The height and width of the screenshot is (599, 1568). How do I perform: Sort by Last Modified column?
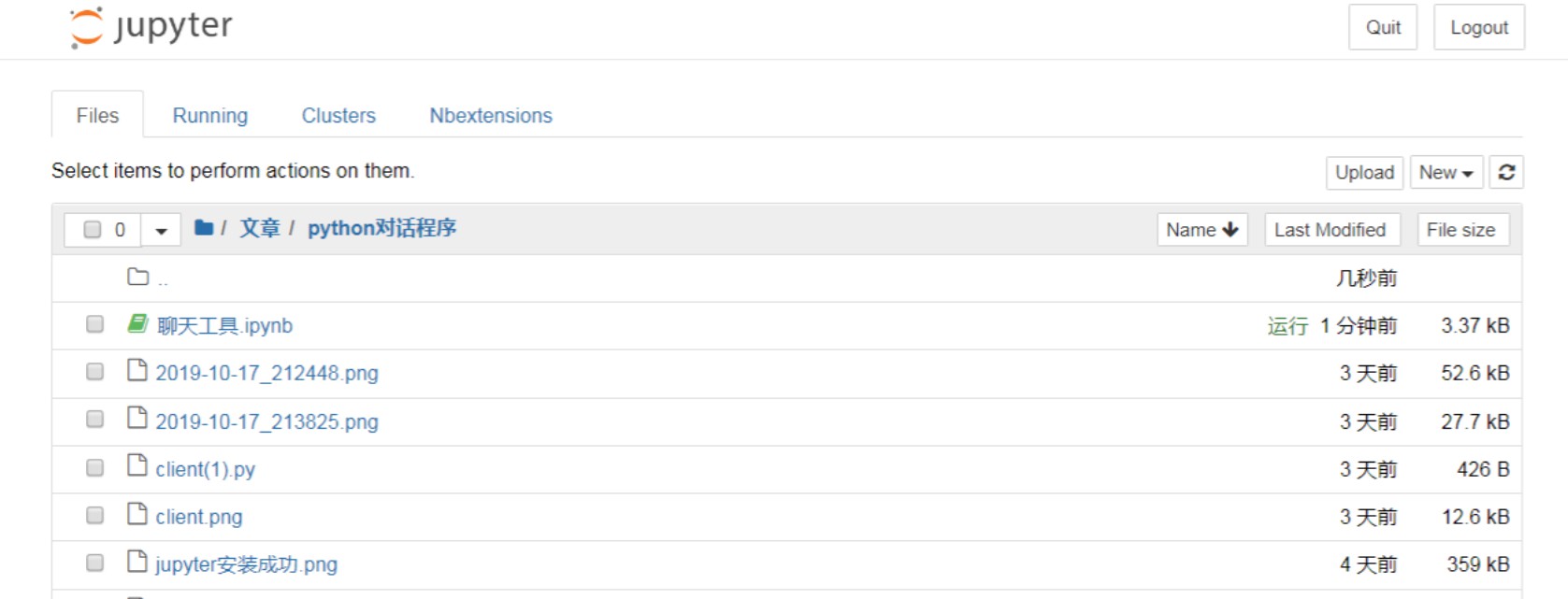pos(1331,230)
